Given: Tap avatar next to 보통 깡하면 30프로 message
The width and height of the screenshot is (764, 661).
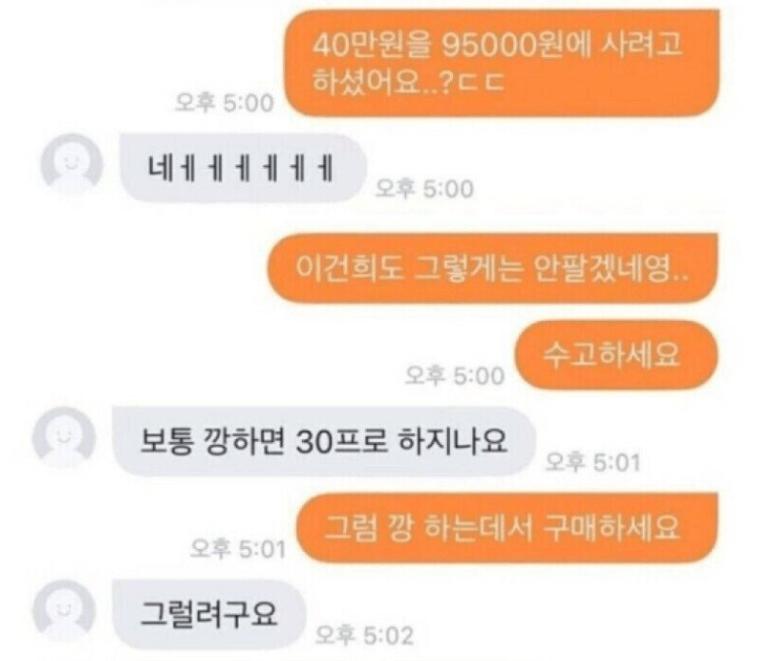Looking at the screenshot, I should coord(64,437).
